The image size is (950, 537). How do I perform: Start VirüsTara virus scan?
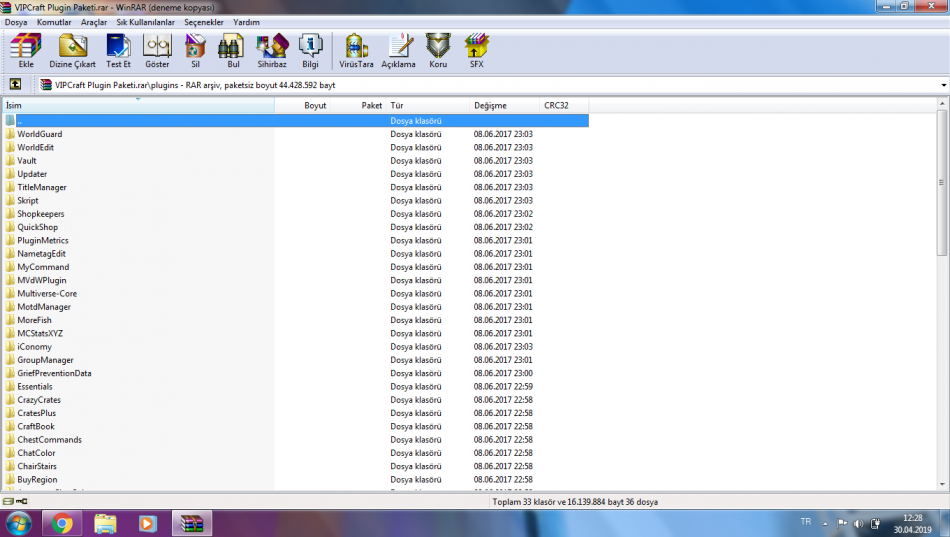(356, 51)
